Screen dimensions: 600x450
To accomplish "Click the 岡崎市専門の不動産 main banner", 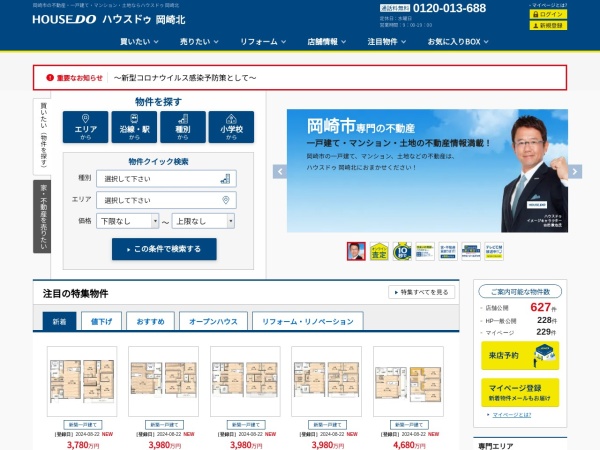I will [x=427, y=171].
